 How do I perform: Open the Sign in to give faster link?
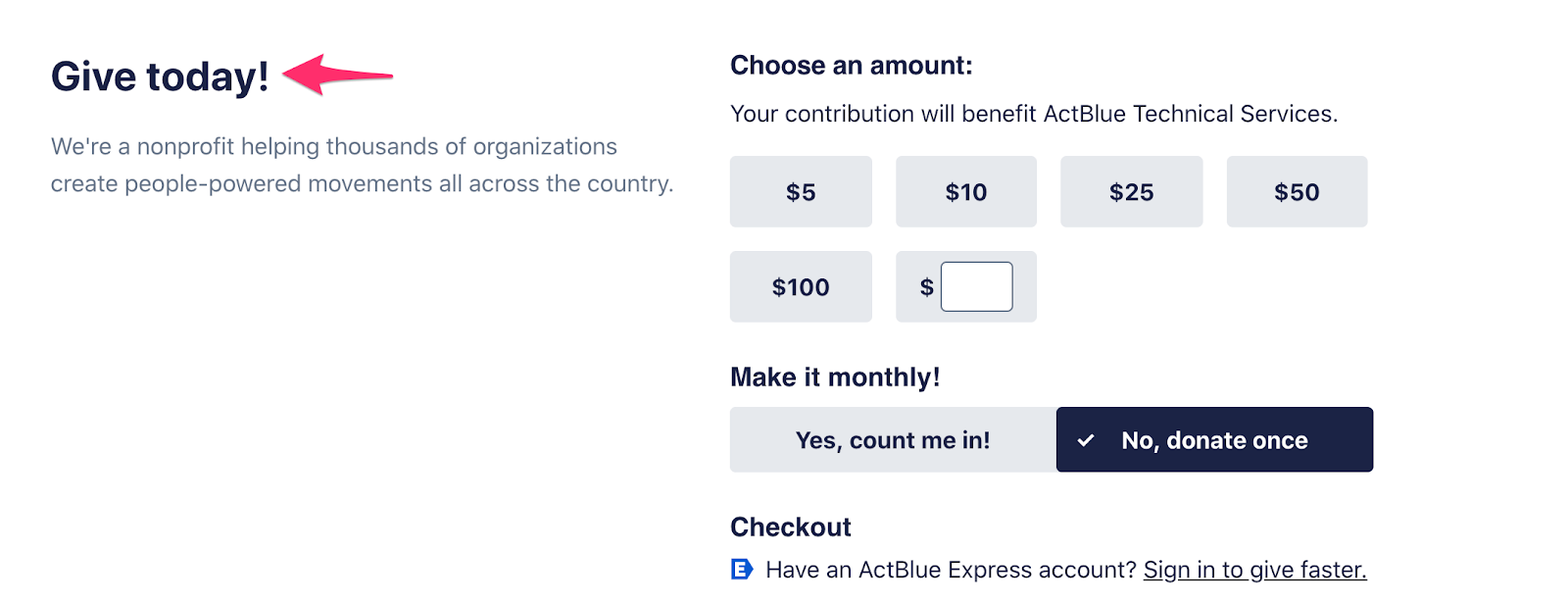(x=1254, y=570)
